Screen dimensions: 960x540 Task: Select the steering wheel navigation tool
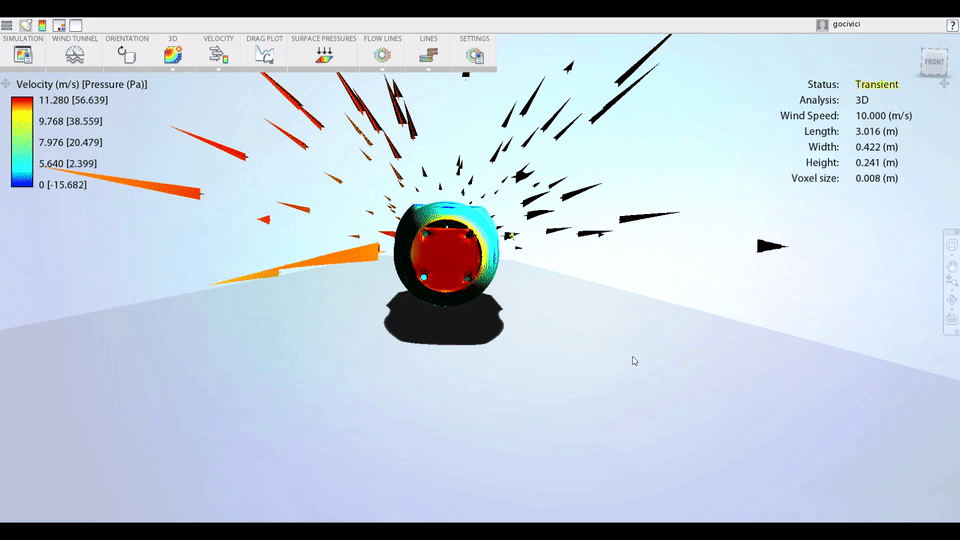pos(951,245)
